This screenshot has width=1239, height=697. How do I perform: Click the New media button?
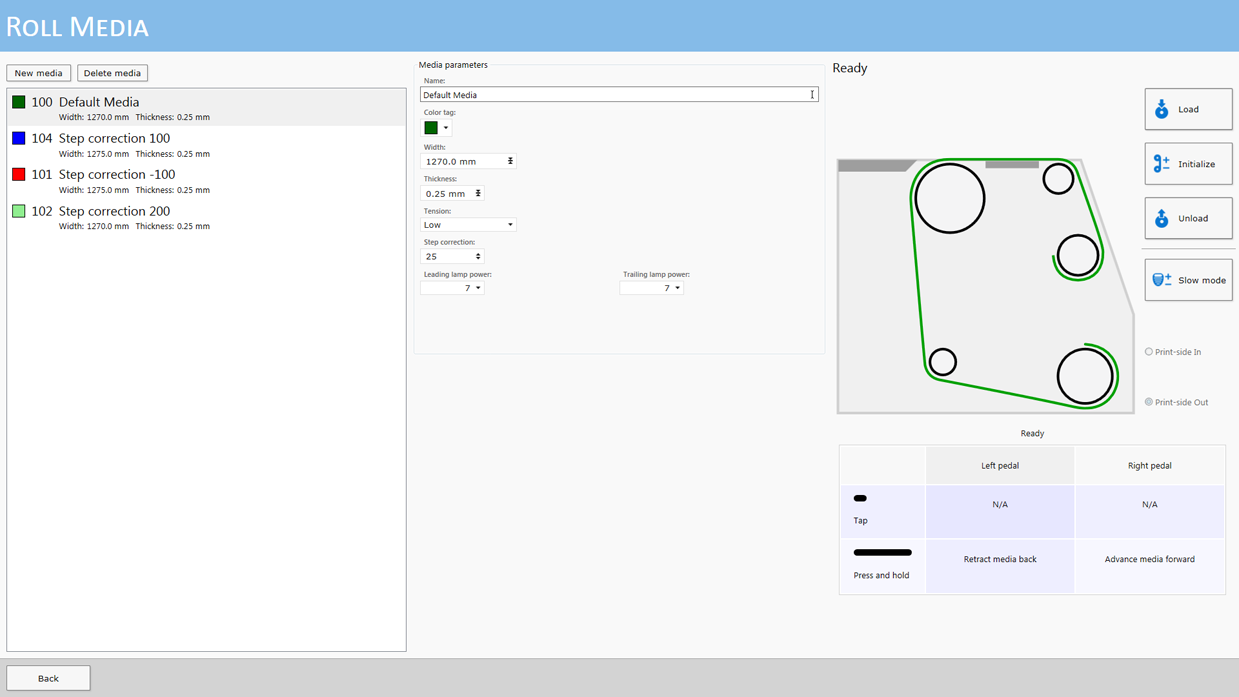[39, 73]
